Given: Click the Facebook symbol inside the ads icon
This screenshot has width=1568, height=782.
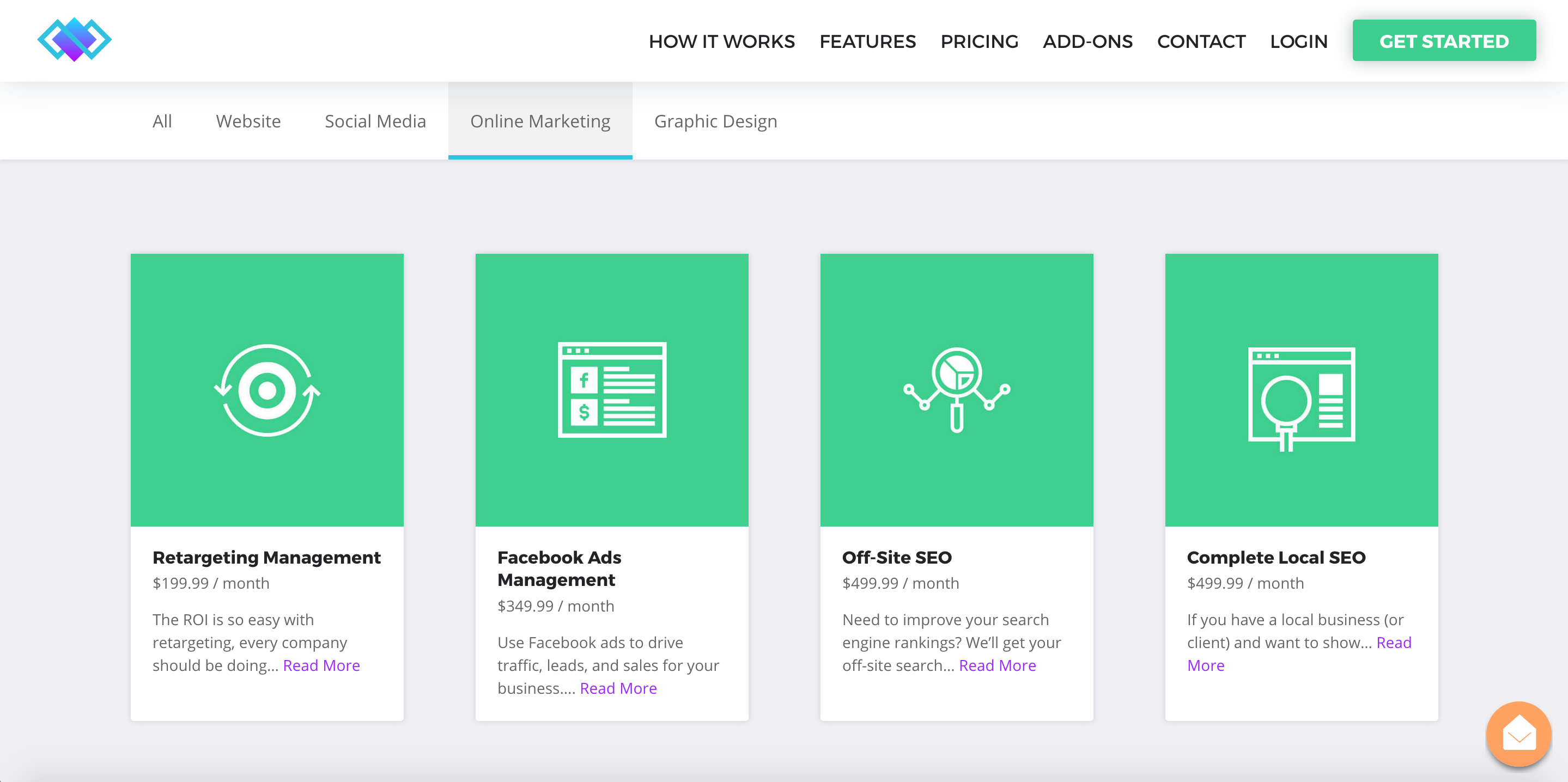Looking at the screenshot, I should (585, 380).
